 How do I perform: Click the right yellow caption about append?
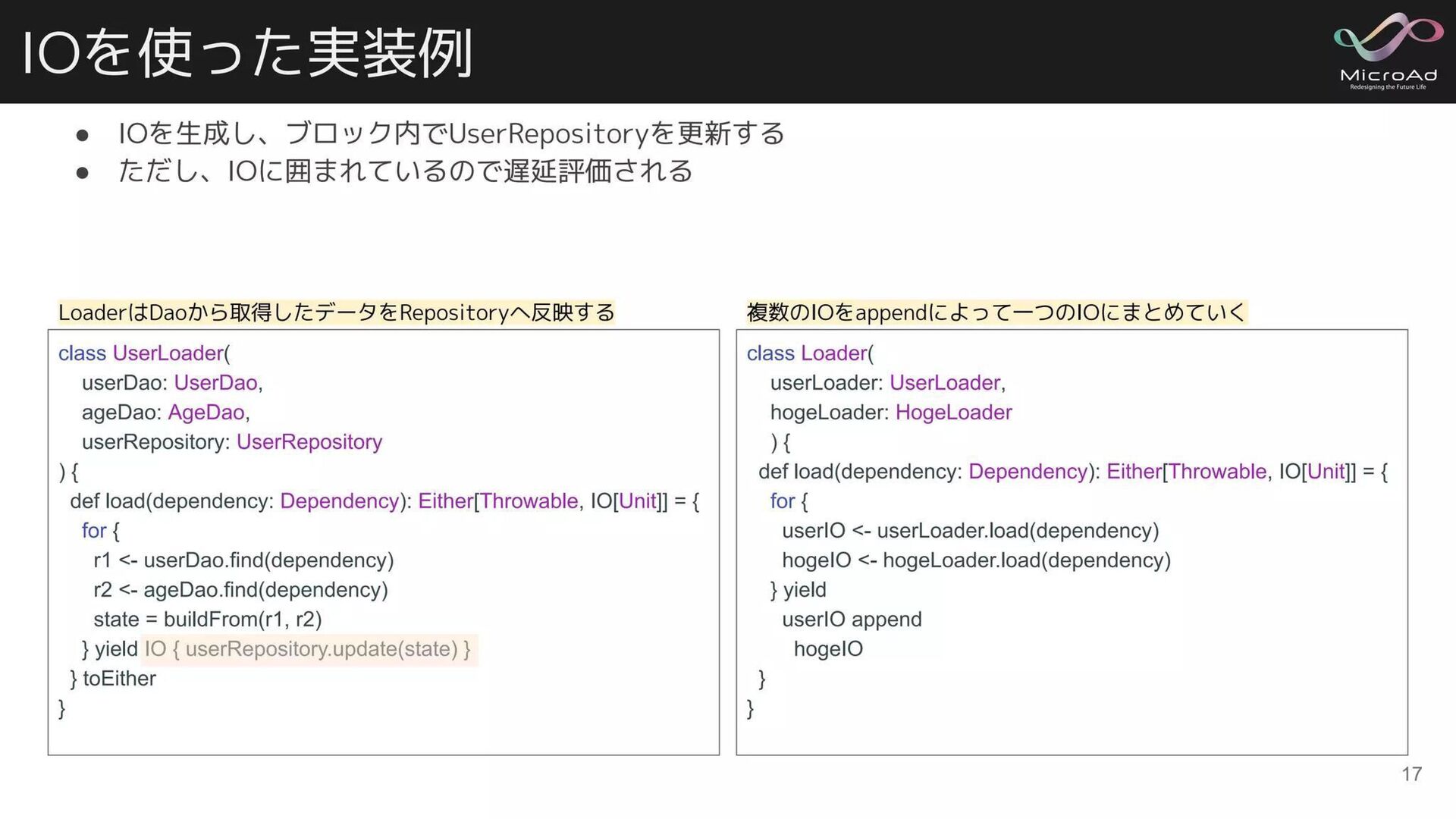pos(996,312)
